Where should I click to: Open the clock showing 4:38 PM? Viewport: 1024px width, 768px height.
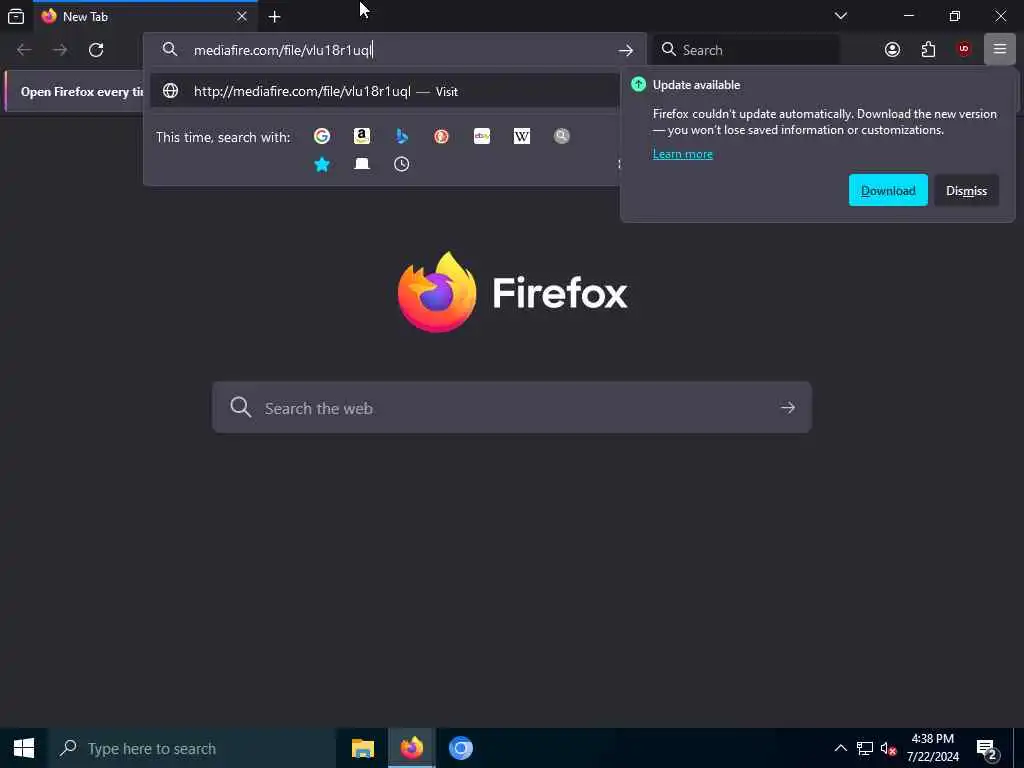point(933,748)
